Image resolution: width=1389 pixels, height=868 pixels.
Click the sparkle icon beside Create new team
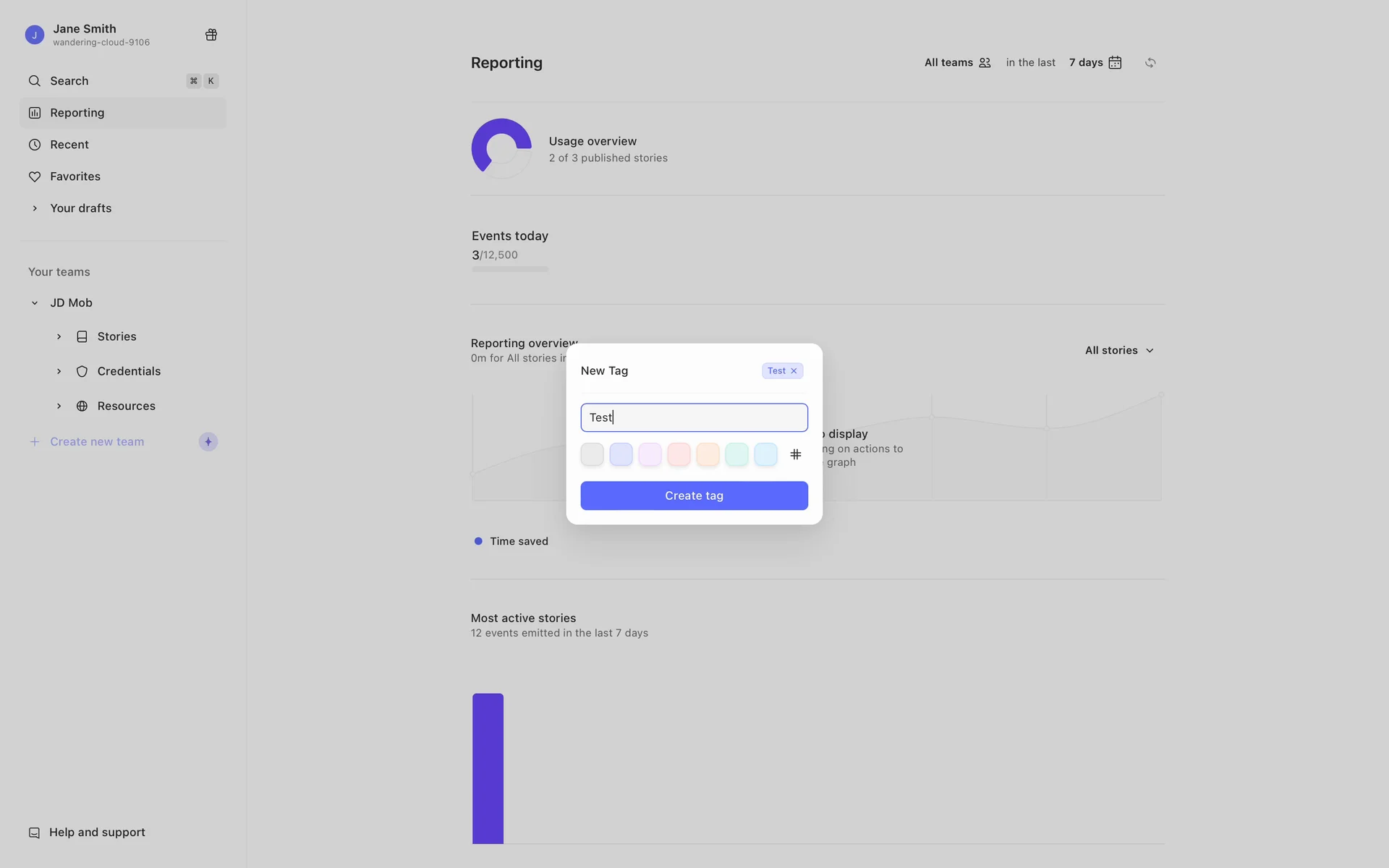tap(208, 442)
